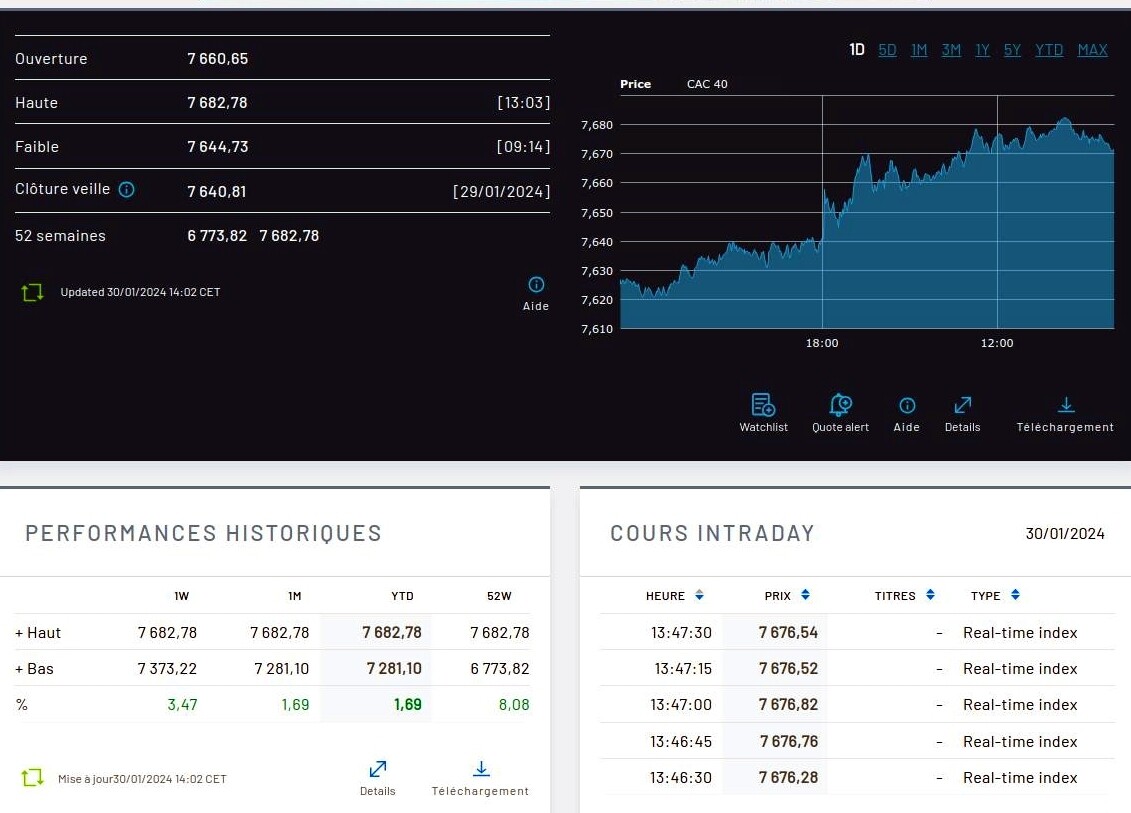This screenshot has width=1131, height=813.
Task: Switch chart to 5Y range
Action: [x=1012, y=50]
